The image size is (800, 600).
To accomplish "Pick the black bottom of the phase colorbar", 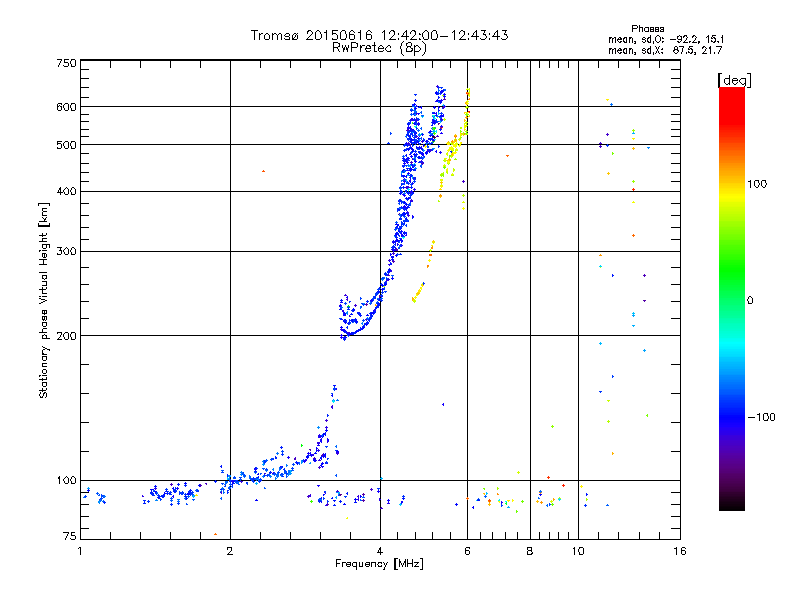I will (732, 506).
